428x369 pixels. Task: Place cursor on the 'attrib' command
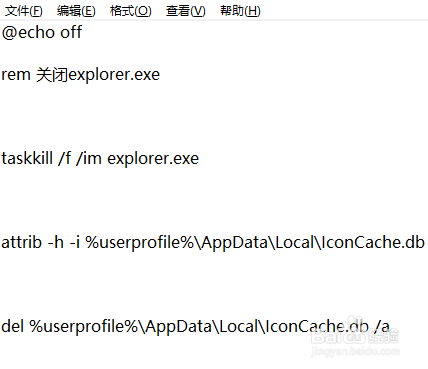click(22, 242)
